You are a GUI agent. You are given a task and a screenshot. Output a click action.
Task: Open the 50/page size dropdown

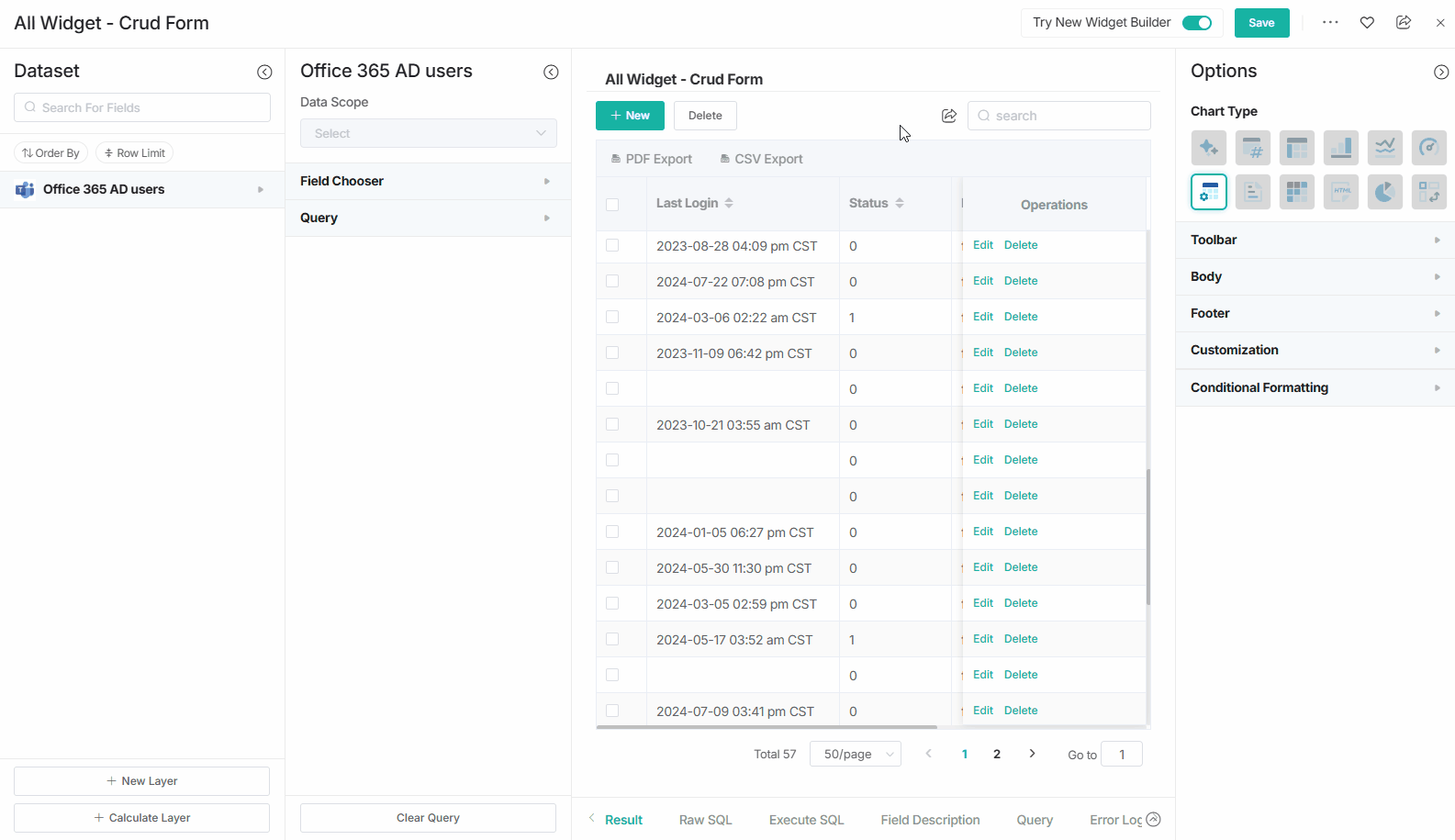[x=855, y=754]
